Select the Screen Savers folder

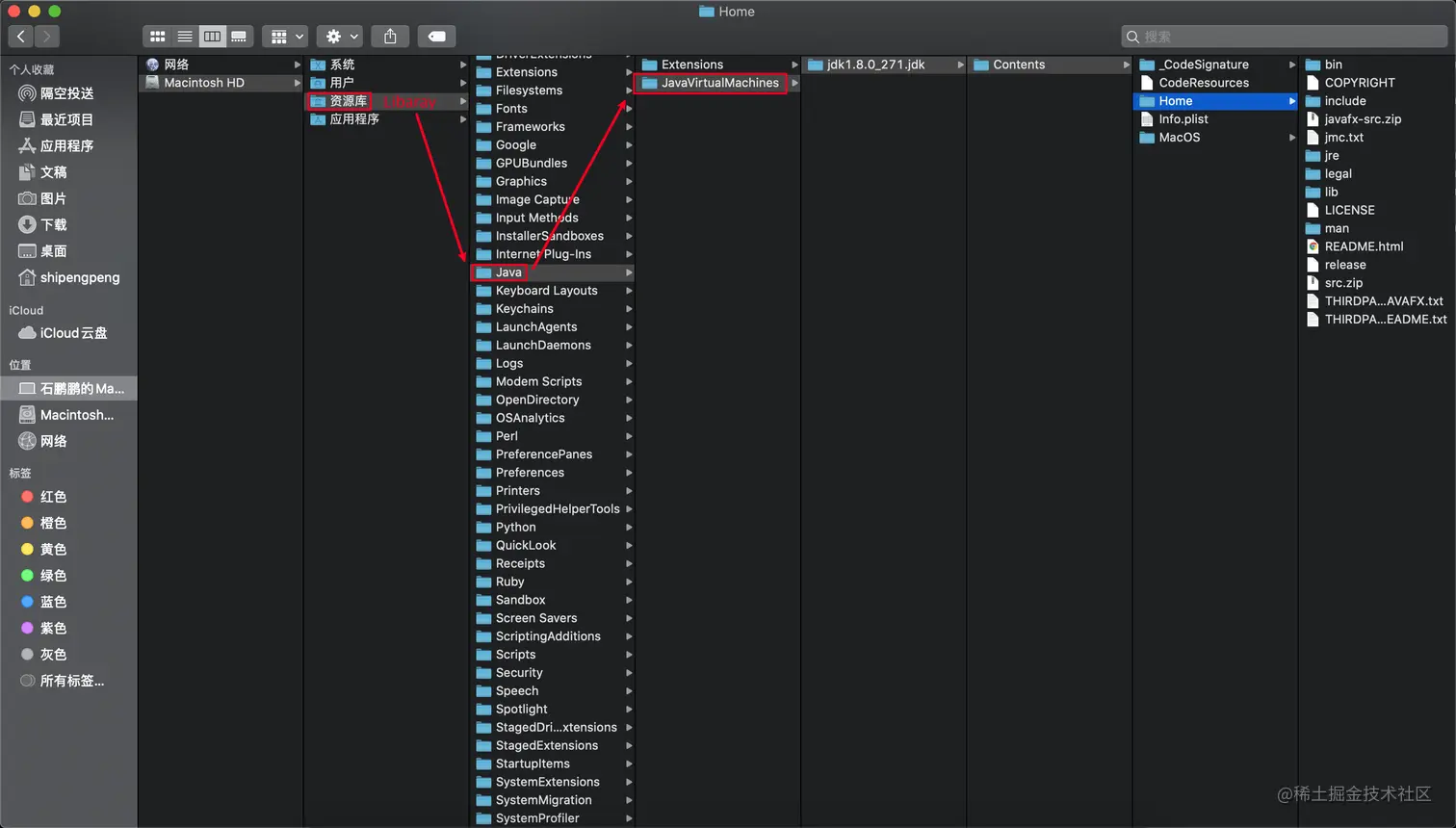(x=554, y=618)
